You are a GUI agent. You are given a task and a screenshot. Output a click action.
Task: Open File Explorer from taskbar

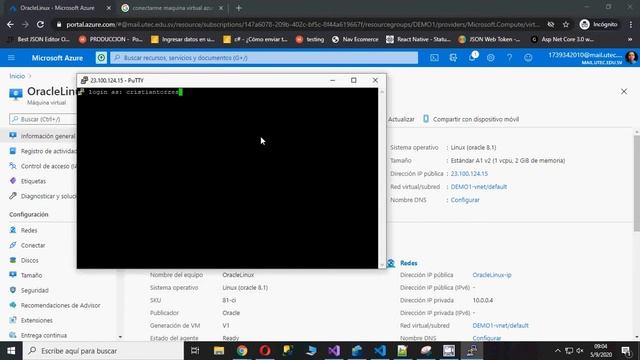[x=219, y=351]
